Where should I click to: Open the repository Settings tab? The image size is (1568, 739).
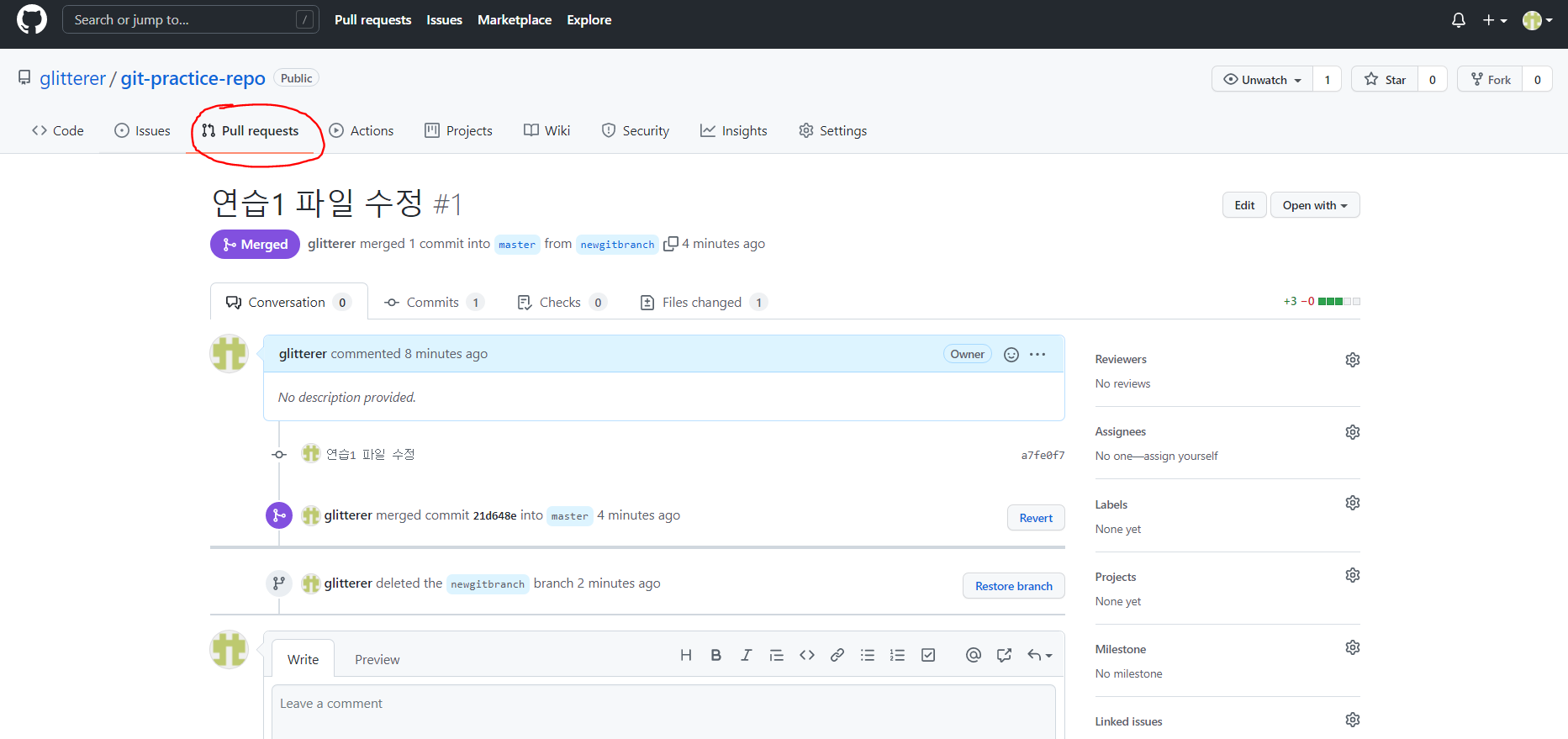(833, 130)
